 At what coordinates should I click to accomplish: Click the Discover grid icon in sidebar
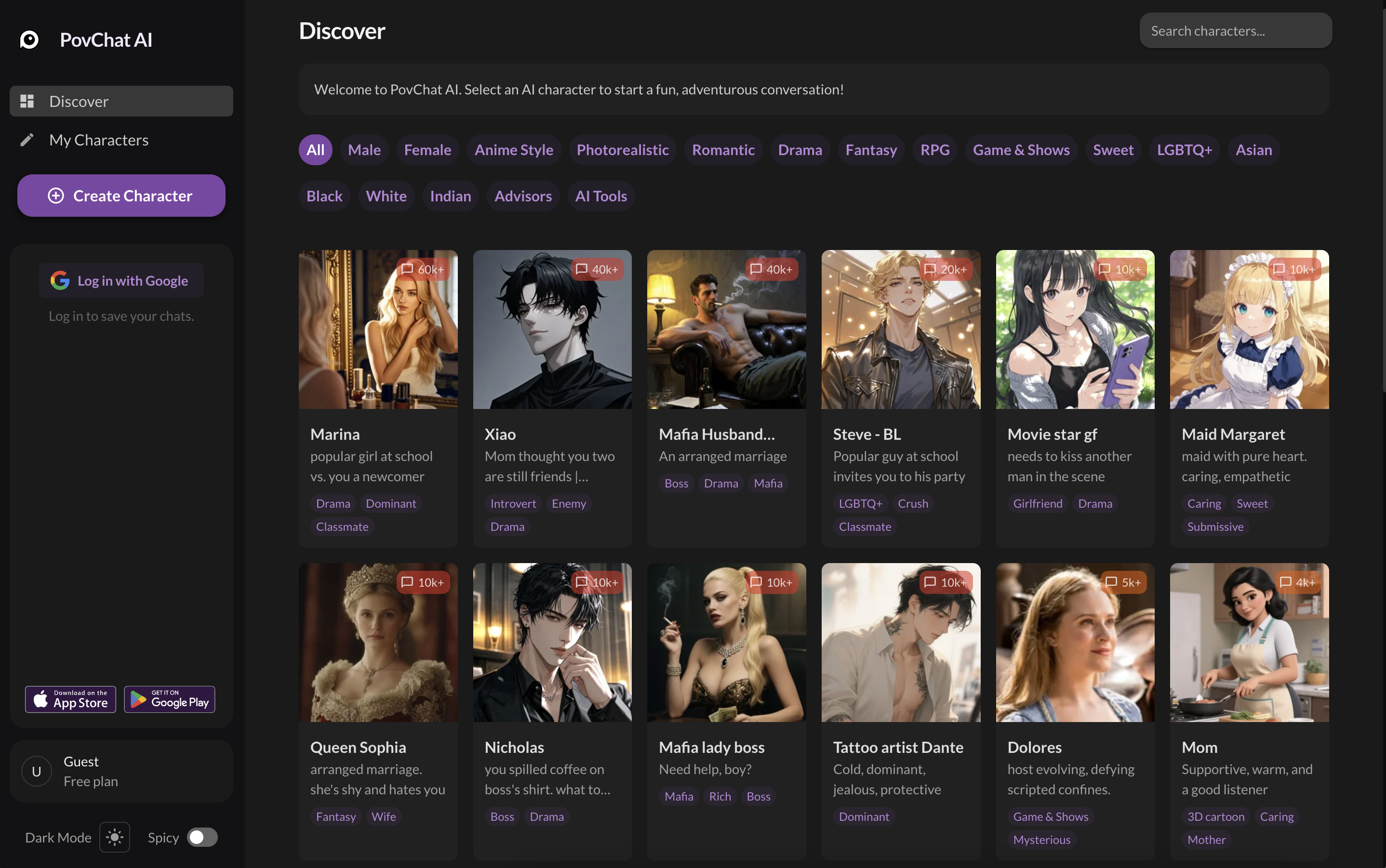[27, 101]
